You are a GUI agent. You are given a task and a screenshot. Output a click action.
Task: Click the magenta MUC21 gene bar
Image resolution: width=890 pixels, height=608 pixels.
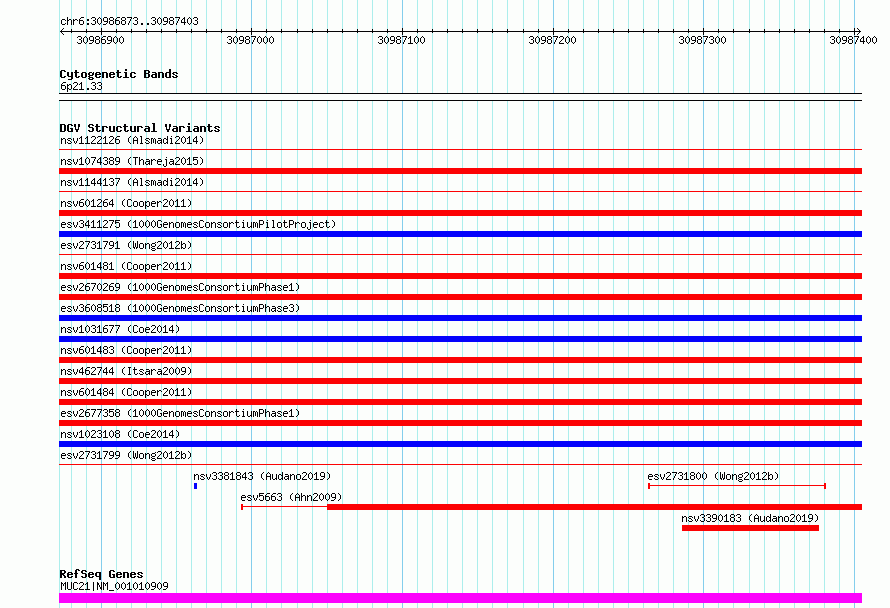click(x=460, y=598)
